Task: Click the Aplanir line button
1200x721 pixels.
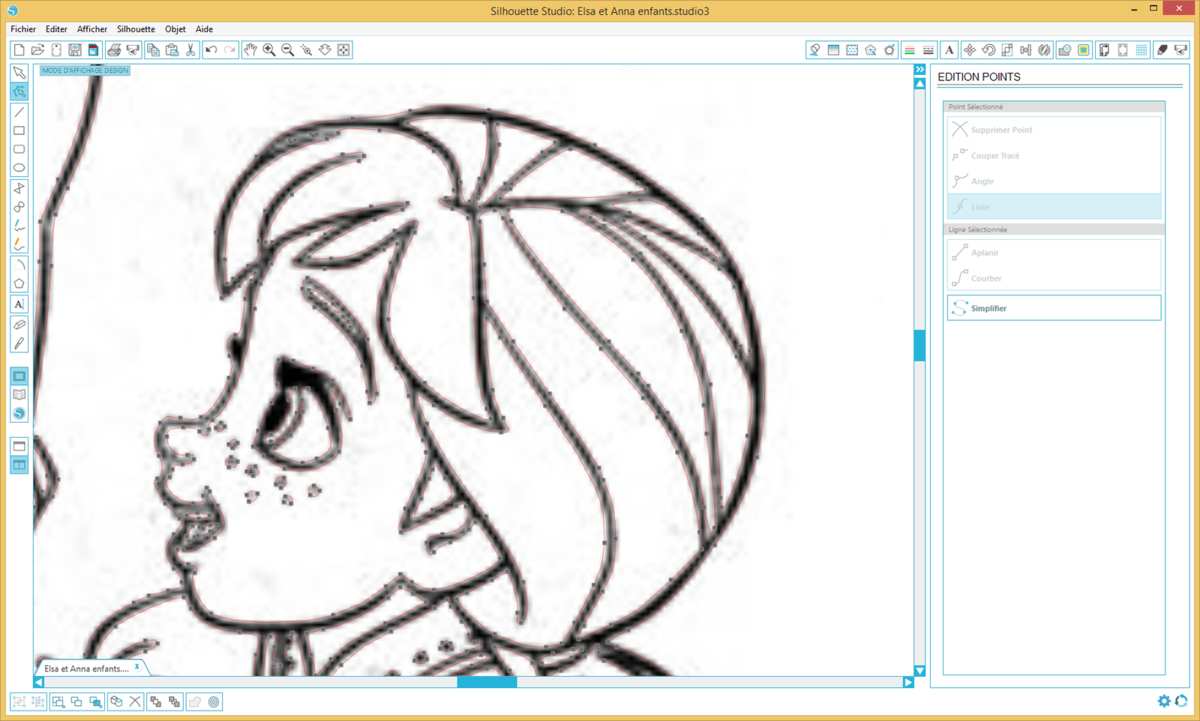Action: pyautogui.click(x=1054, y=253)
